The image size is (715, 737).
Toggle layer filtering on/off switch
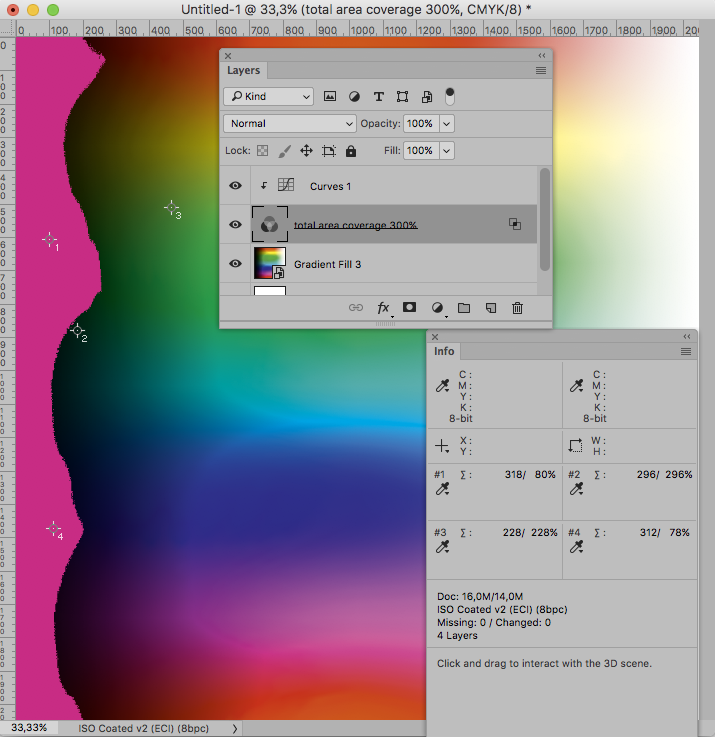(x=450, y=96)
